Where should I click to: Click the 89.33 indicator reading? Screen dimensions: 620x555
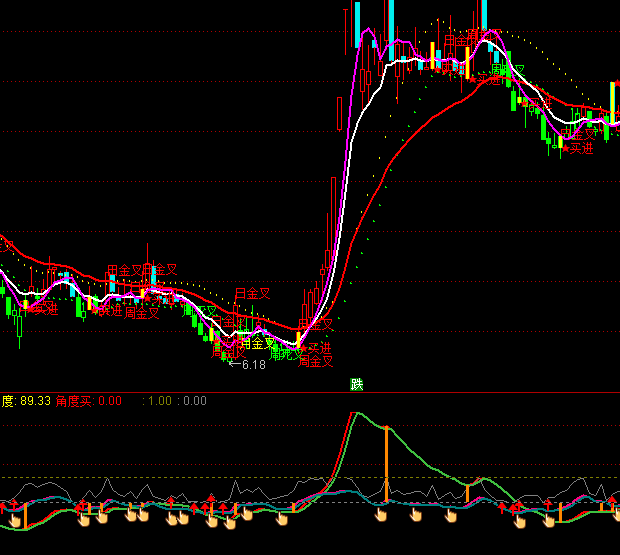point(35,401)
